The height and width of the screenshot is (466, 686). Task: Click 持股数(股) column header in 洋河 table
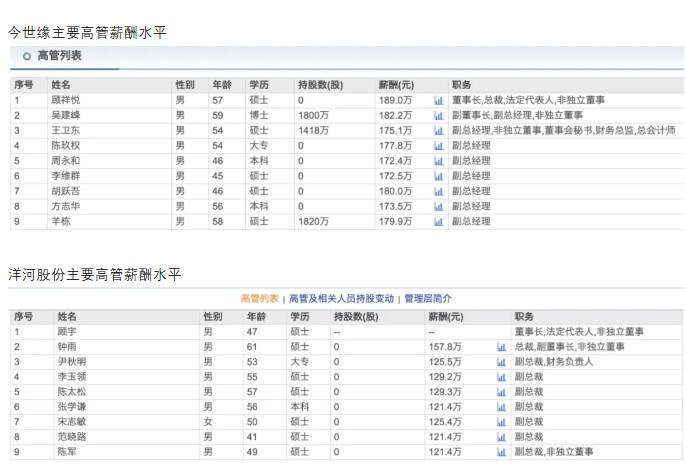pos(355,317)
